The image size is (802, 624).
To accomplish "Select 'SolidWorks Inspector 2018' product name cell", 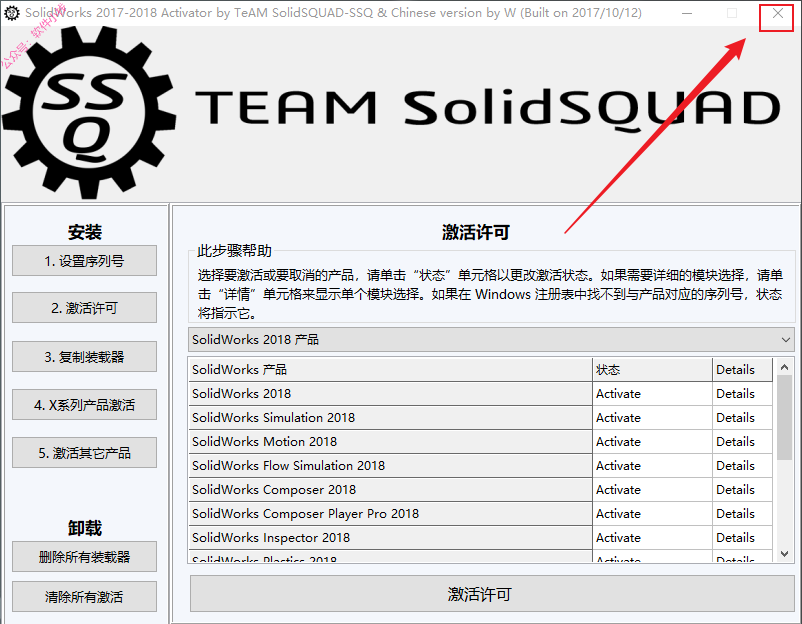I will [x=390, y=538].
